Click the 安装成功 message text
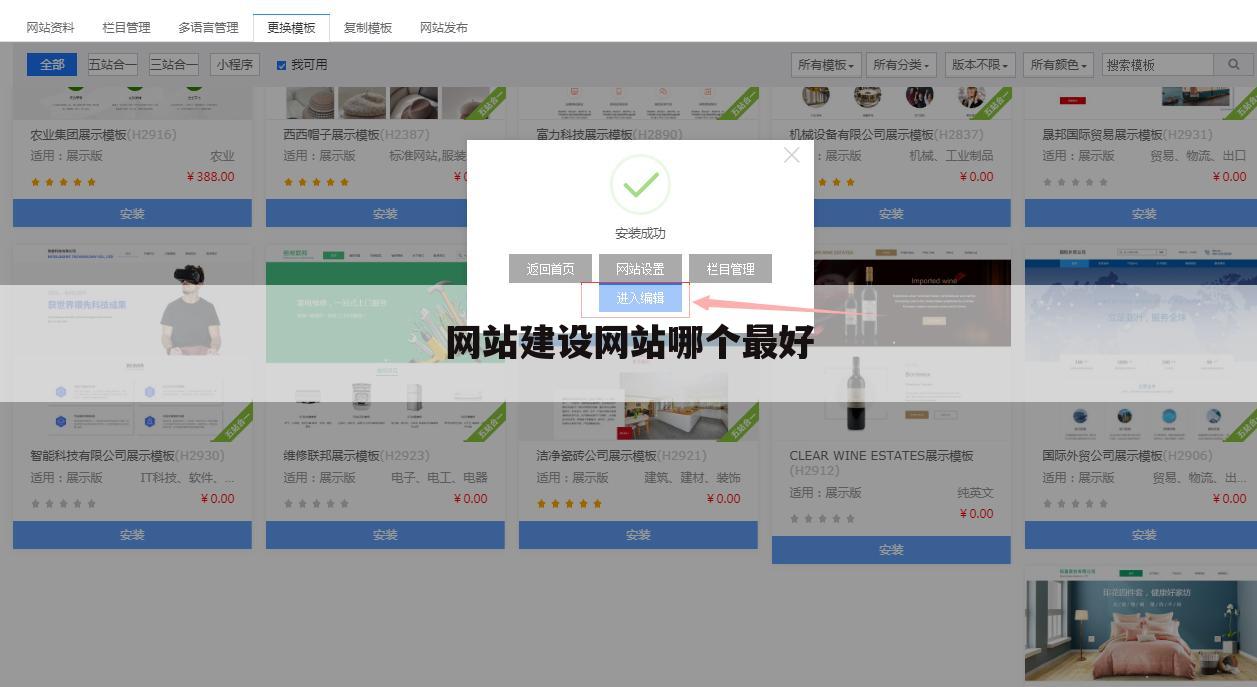The image size is (1257, 687). tap(640, 233)
